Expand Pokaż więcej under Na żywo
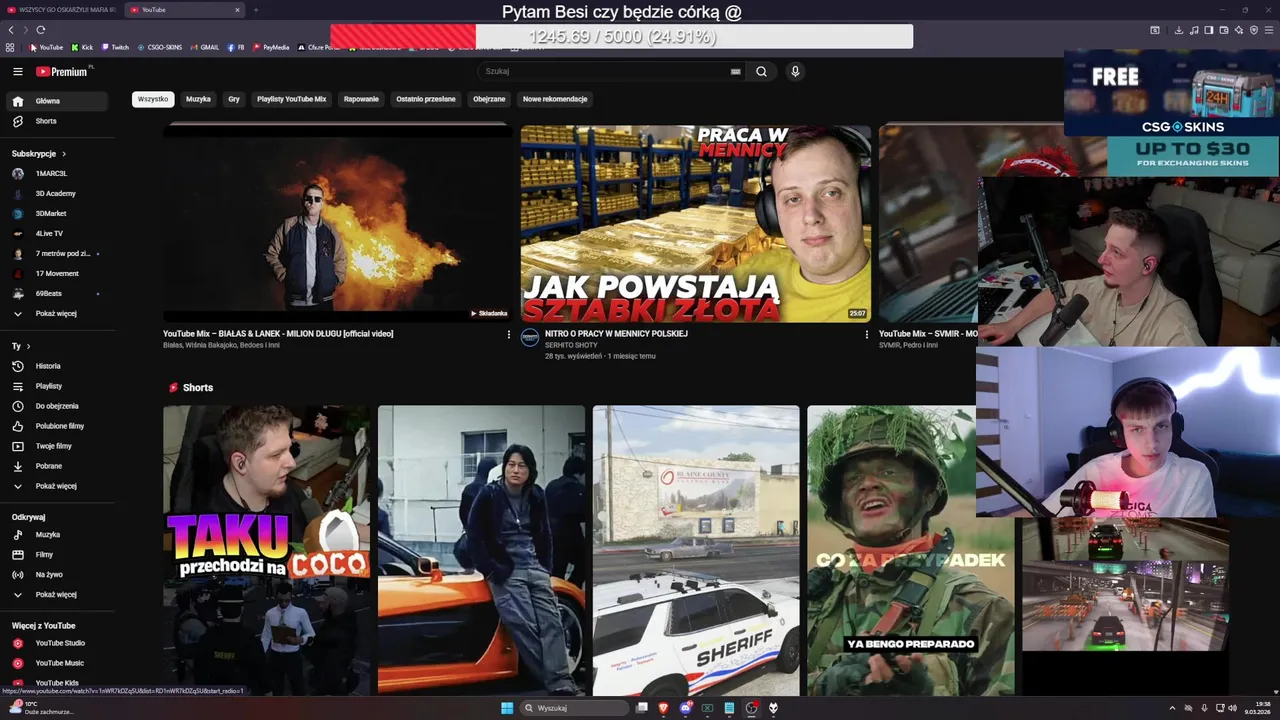 point(56,595)
